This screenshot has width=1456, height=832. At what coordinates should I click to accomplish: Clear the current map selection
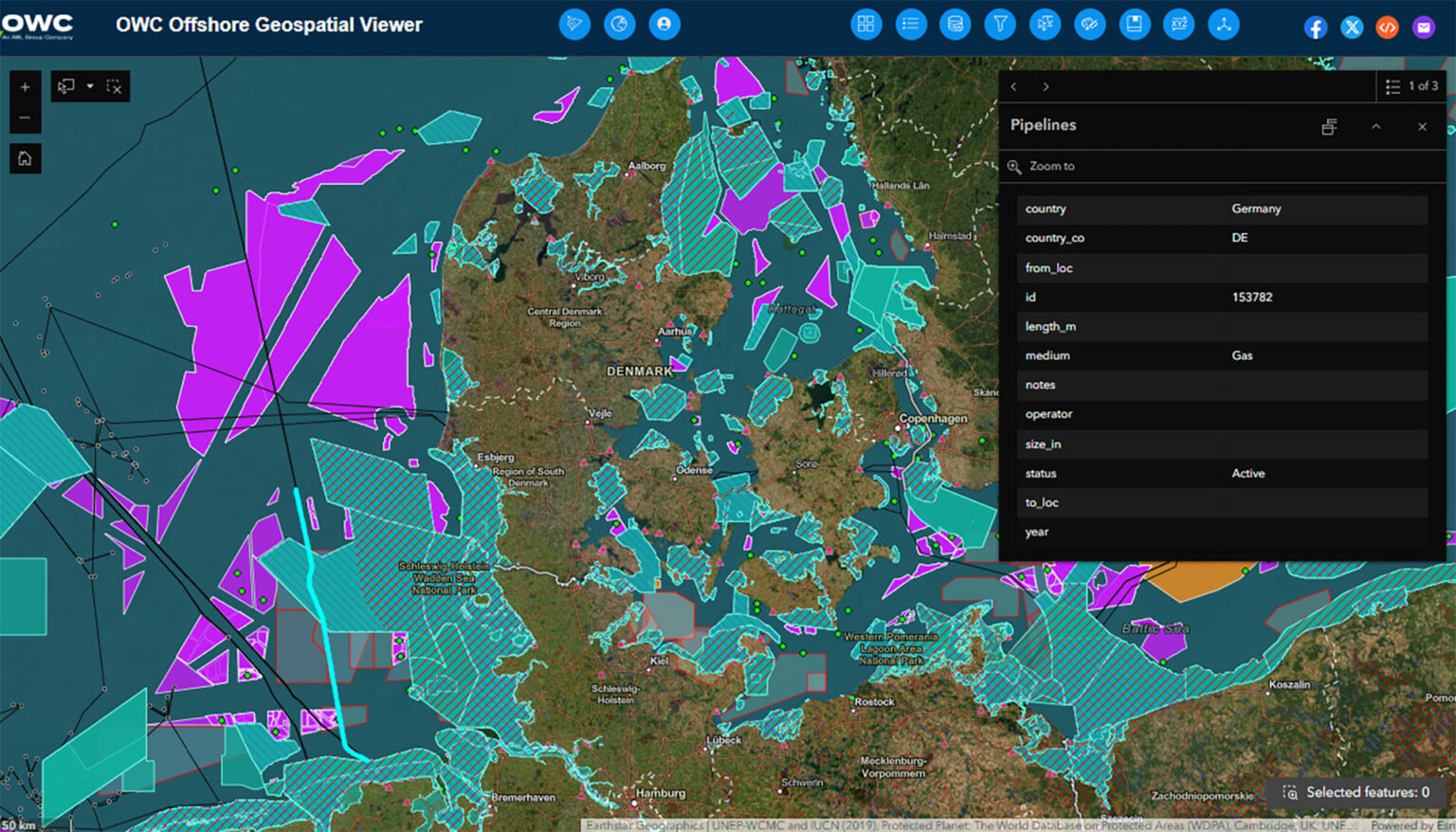[x=115, y=86]
